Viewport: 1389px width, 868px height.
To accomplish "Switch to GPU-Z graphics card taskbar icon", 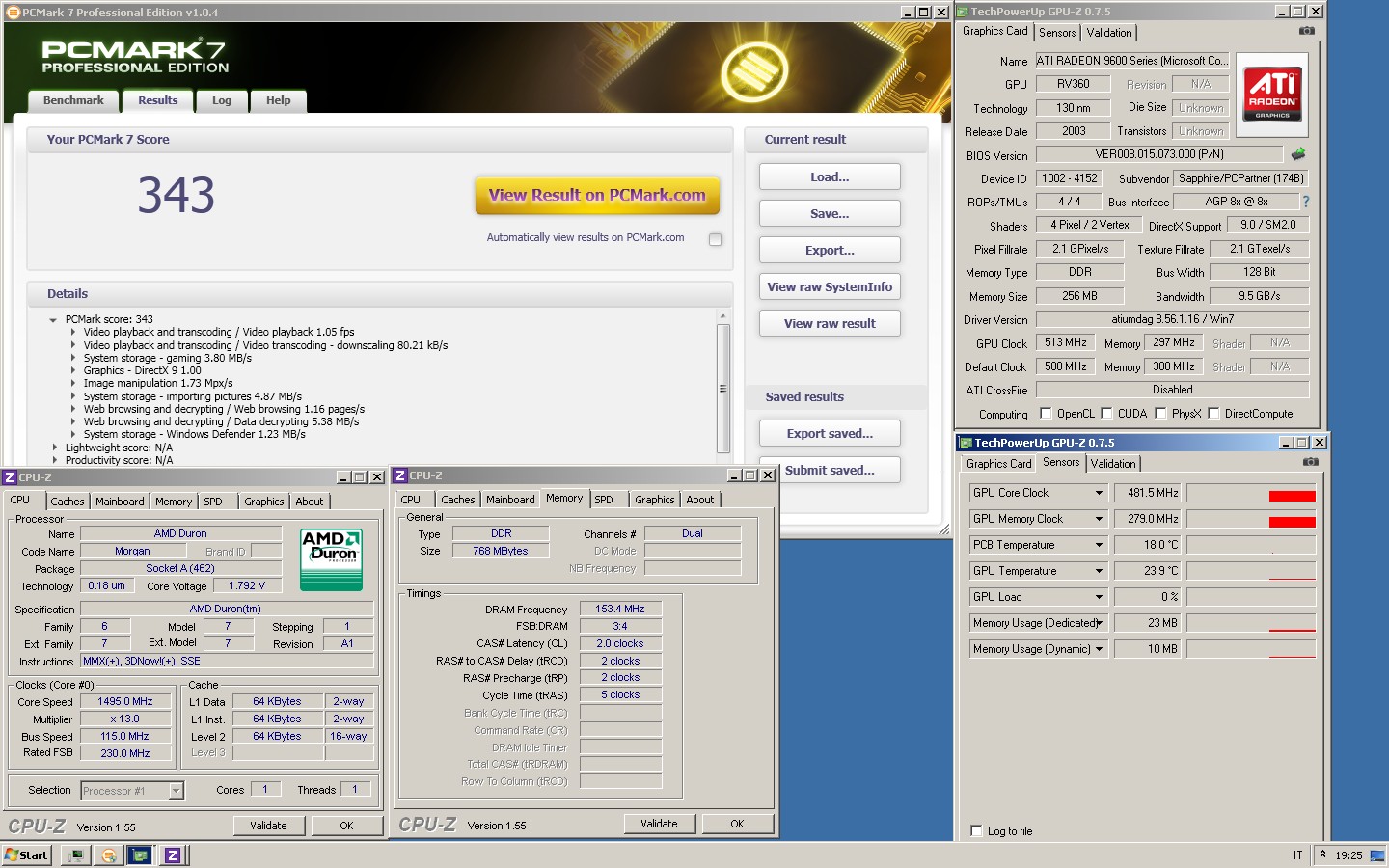I will [141, 855].
